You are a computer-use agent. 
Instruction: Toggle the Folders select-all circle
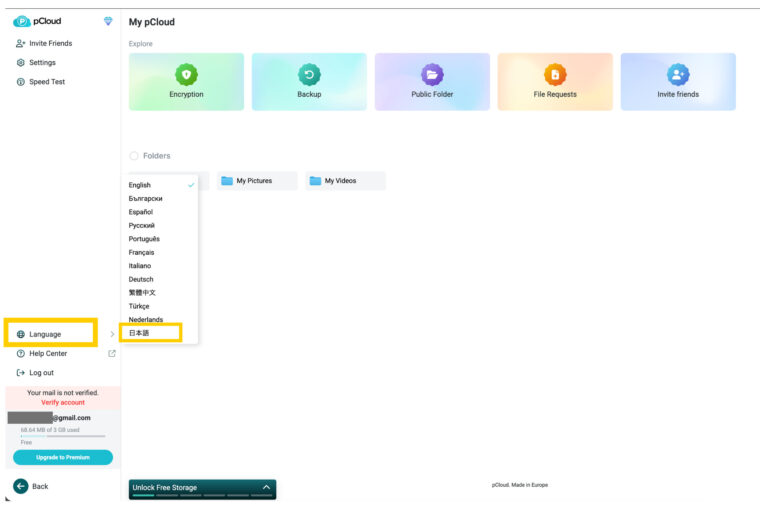[134, 156]
